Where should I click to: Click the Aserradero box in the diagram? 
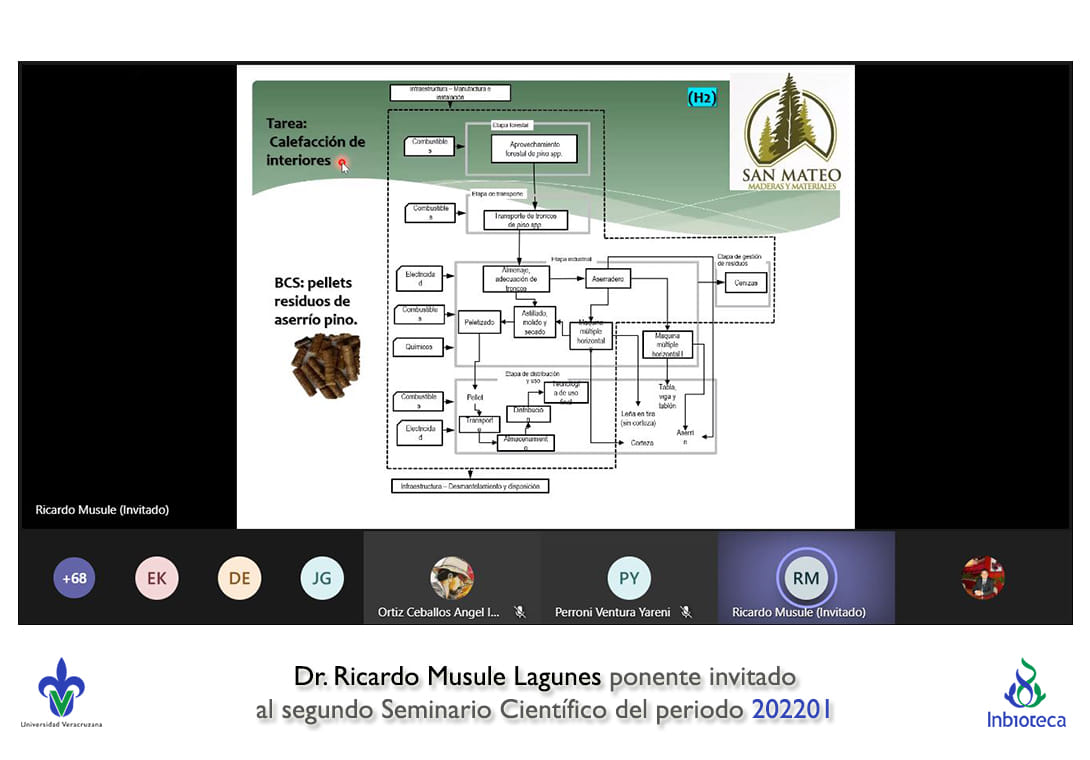(608, 279)
